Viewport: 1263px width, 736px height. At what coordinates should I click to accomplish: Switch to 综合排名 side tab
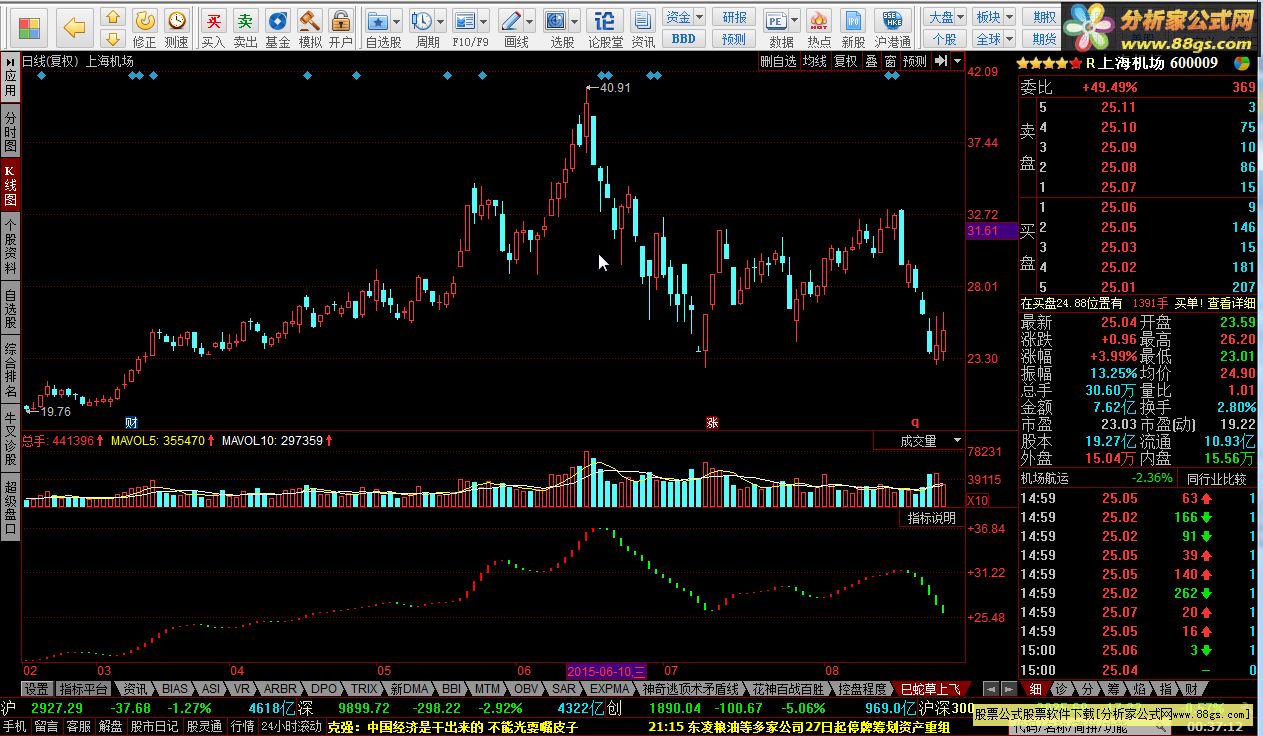click(x=10, y=370)
